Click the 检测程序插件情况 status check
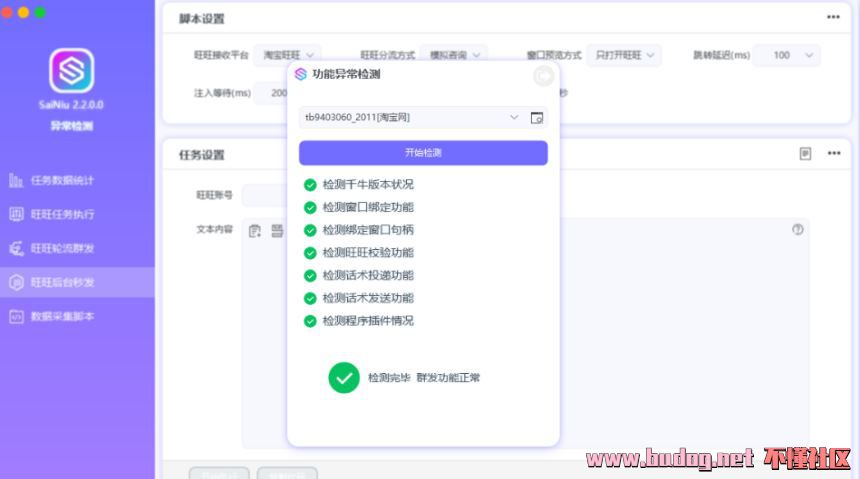 coord(310,321)
